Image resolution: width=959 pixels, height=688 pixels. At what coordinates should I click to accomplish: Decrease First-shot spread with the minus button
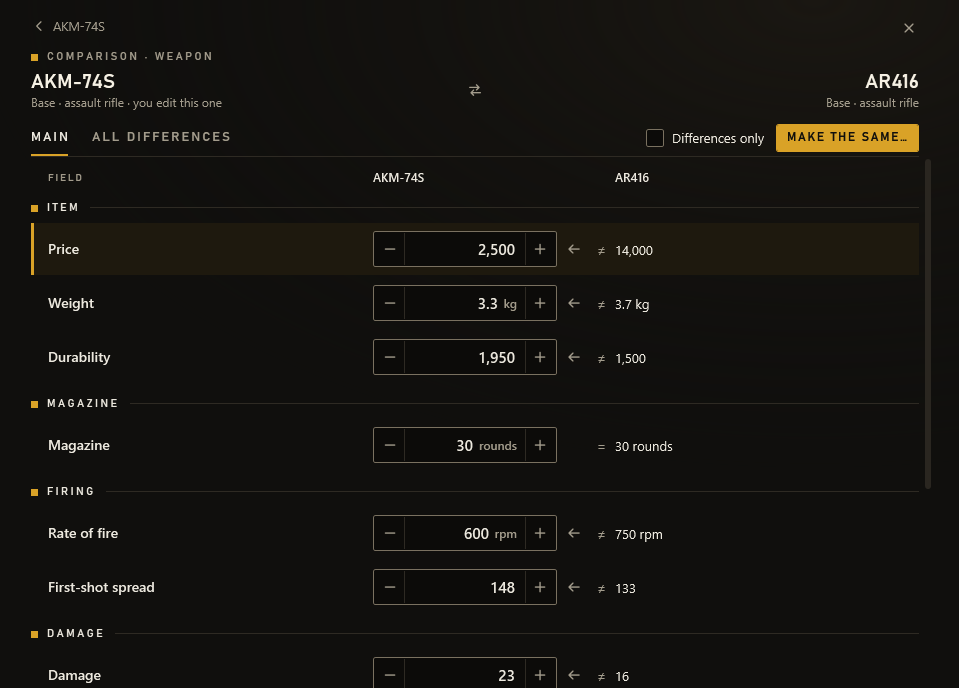tap(390, 586)
